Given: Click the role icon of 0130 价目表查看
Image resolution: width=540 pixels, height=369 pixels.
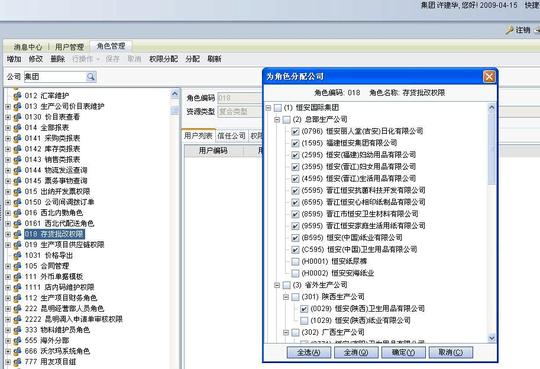Looking at the screenshot, I should coord(17,117).
